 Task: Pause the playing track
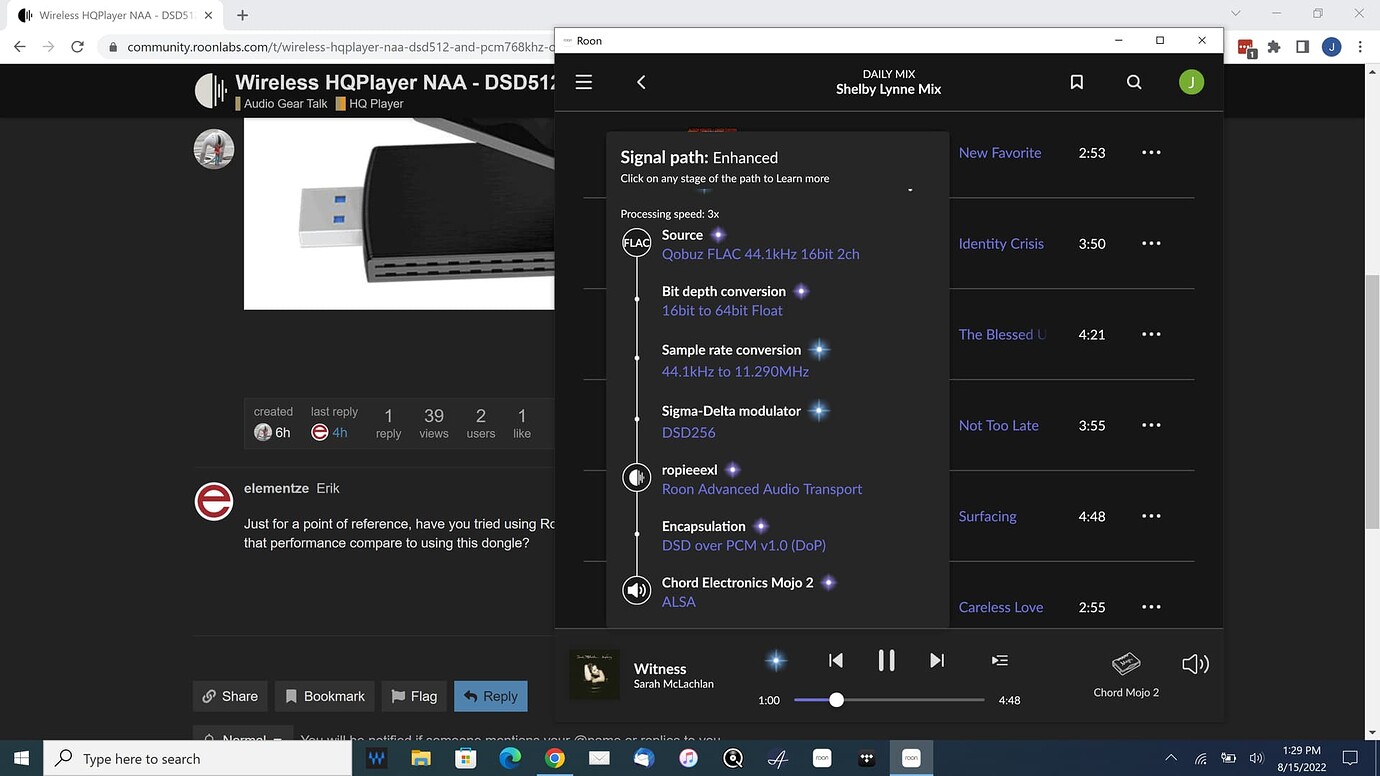(886, 660)
